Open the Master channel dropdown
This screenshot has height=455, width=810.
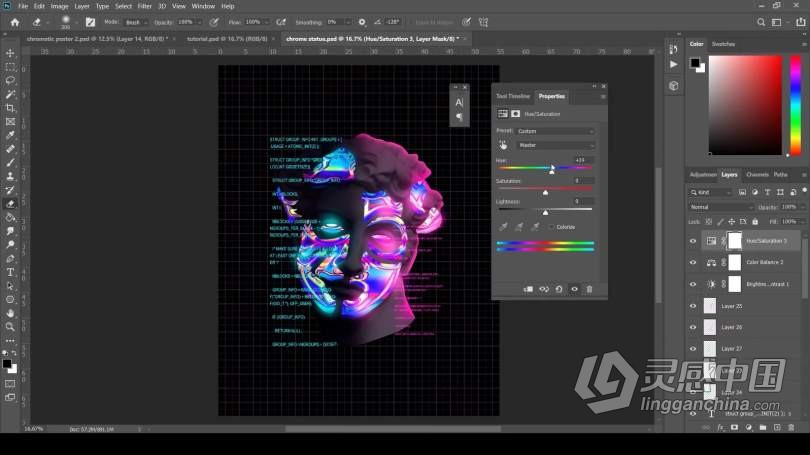(x=555, y=145)
